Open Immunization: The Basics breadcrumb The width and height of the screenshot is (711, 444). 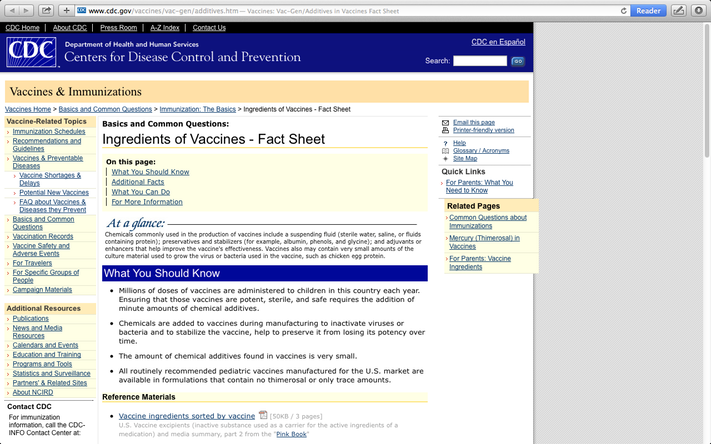pos(198,109)
